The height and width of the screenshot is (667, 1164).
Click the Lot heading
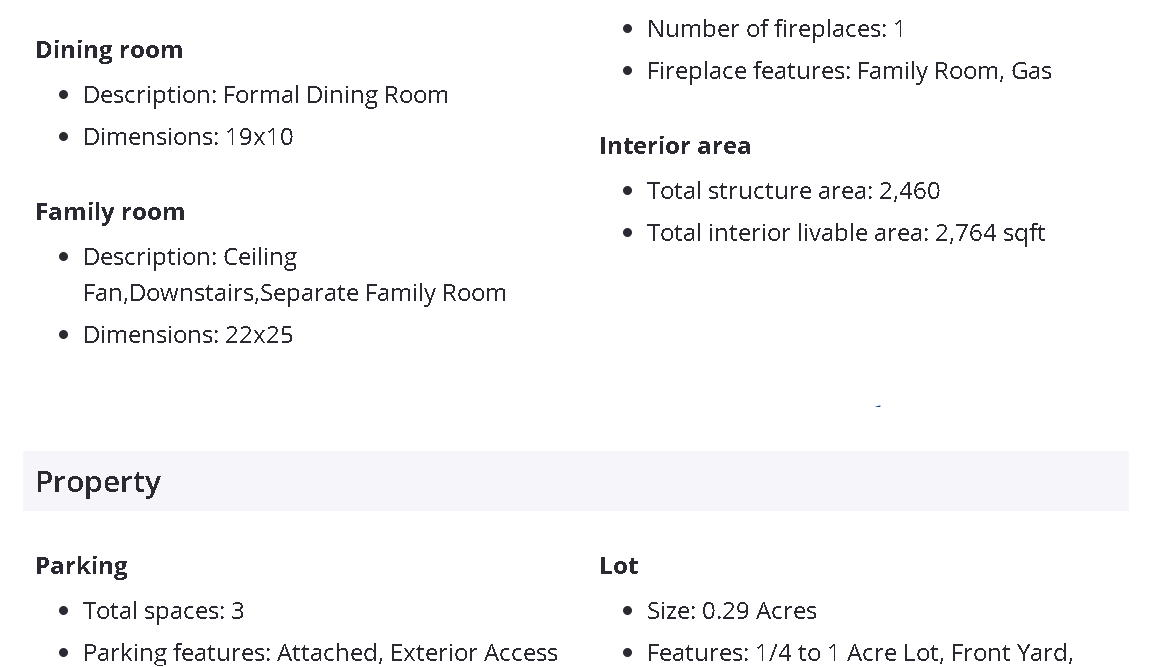(x=619, y=566)
